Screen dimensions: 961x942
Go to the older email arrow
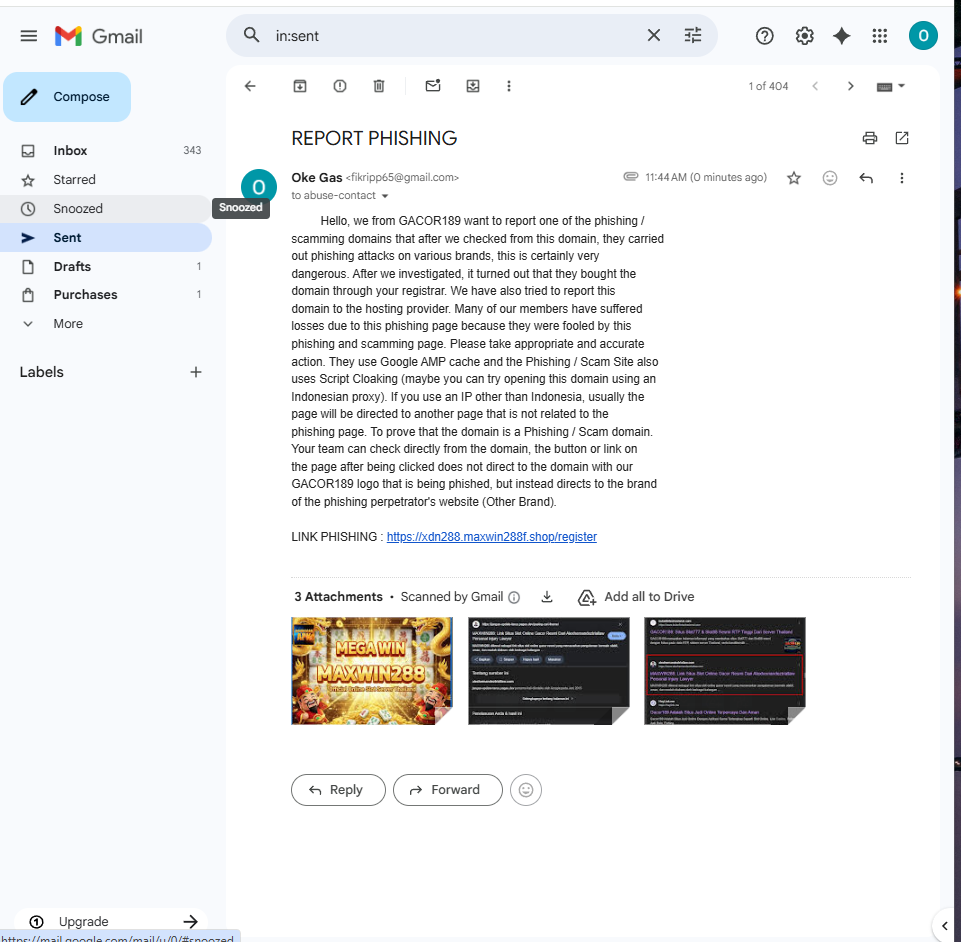point(850,86)
